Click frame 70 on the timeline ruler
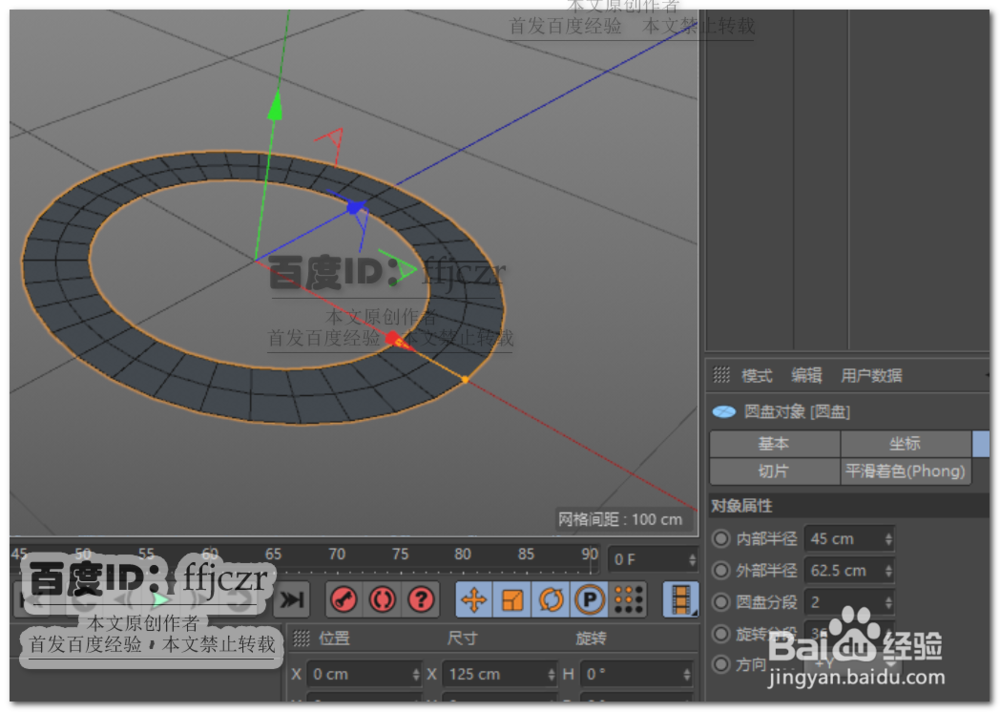This screenshot has width=1000, height=712. pyautogui.click(x=336, y=554)
